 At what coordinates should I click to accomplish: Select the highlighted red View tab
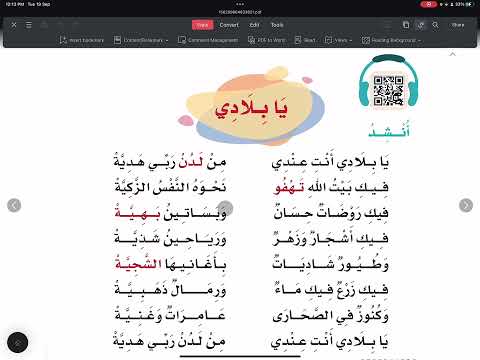[x=202, y=25]
